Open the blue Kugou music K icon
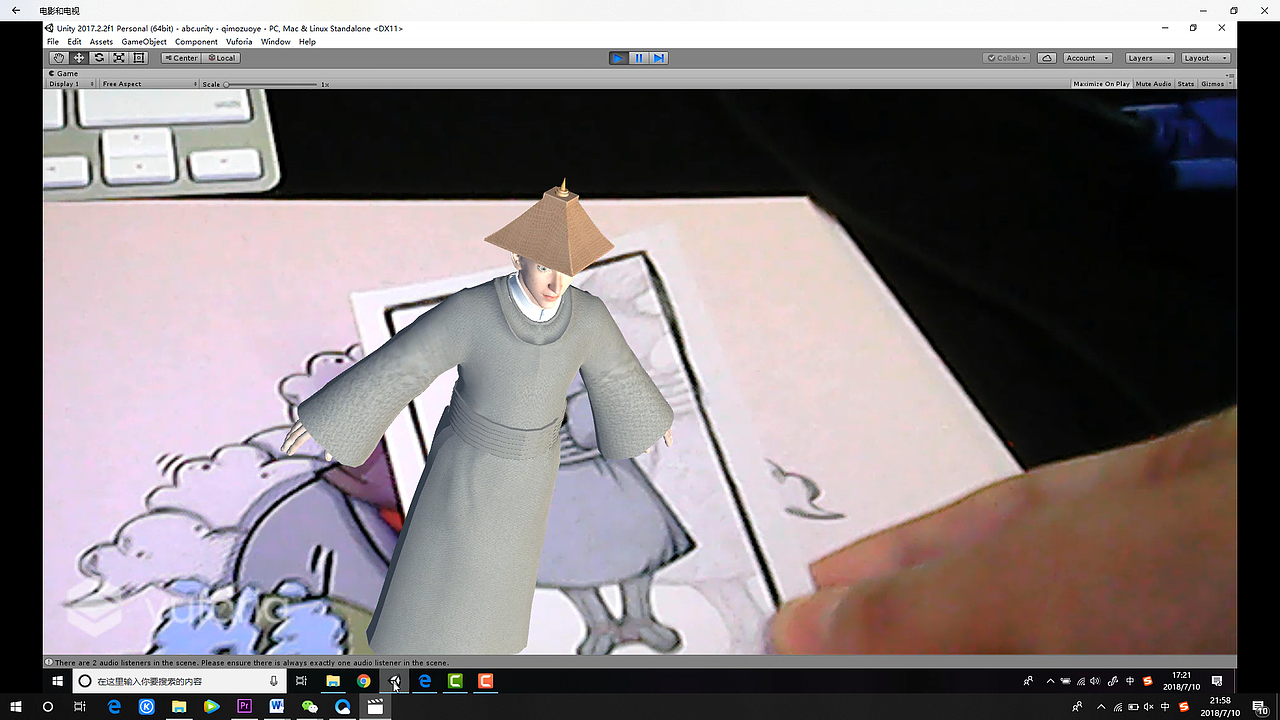The image size is (1280, 720). pyautogui.click(x=146, y=707)
